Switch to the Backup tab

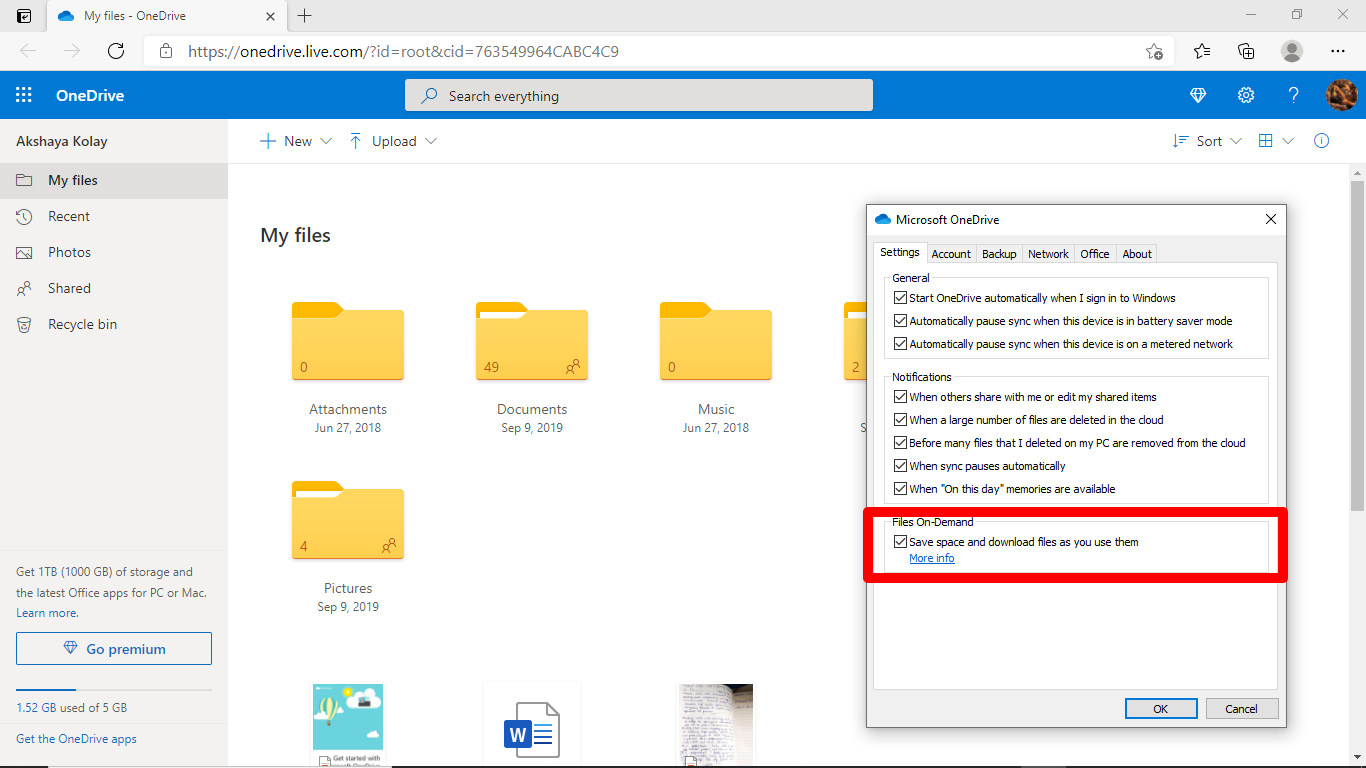click(999, 254)
